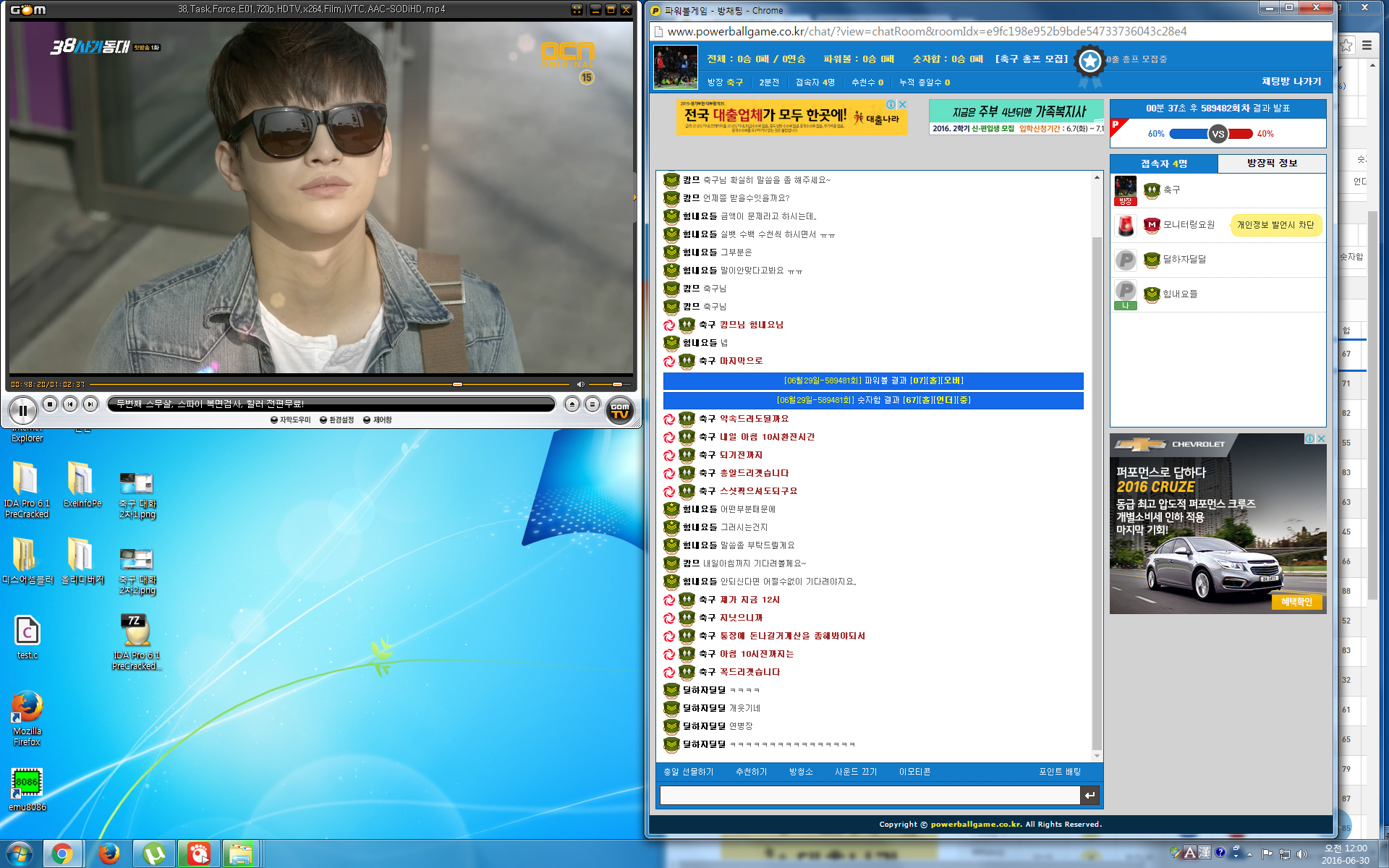The width and height of the screenshot is (1389, 868).
Task: Open the playlist button in GOM Player
Action: (592, 404)
